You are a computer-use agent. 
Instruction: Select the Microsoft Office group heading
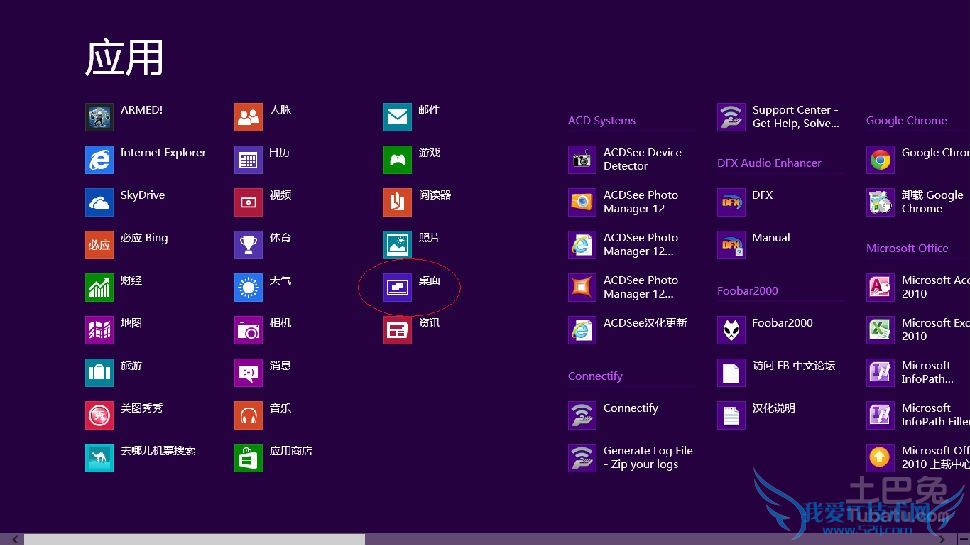[907, 248]
